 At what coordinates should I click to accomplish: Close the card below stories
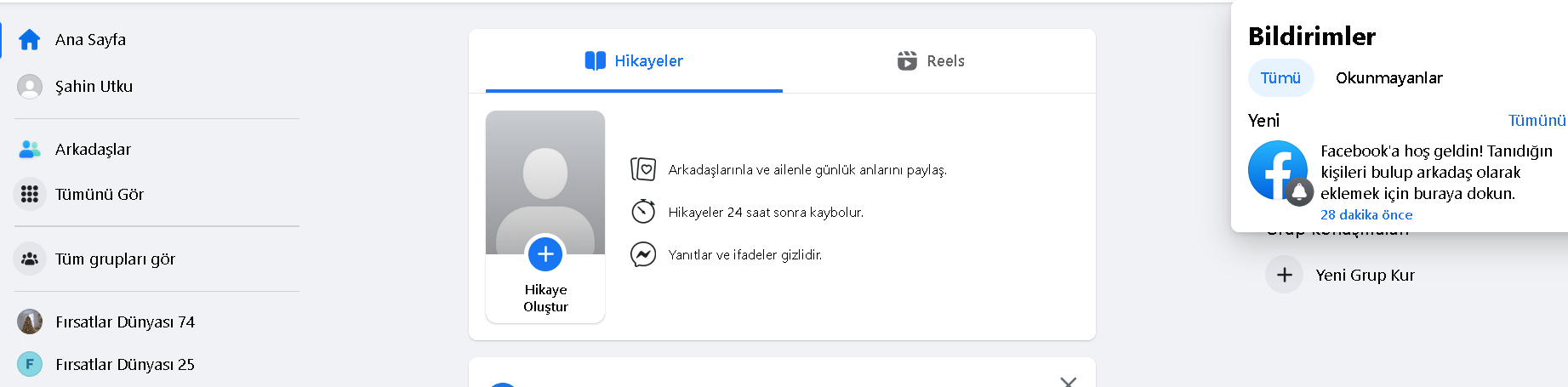click(x=1069, y=382)
